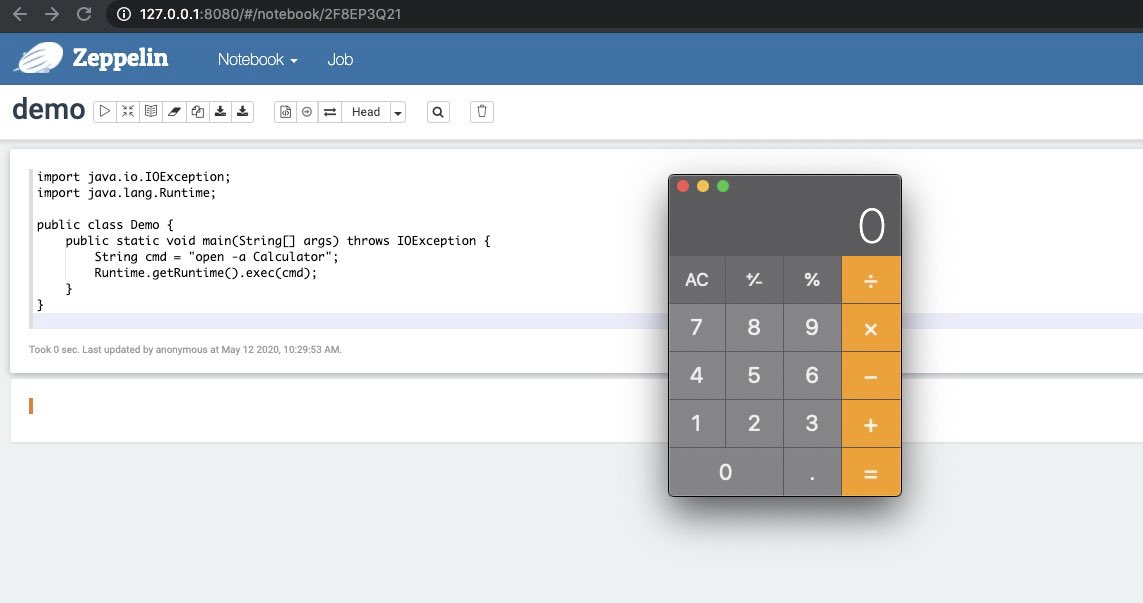Close Calculator with the red window button
Viewport: 1143px width, 603px height.
[683, 186]
